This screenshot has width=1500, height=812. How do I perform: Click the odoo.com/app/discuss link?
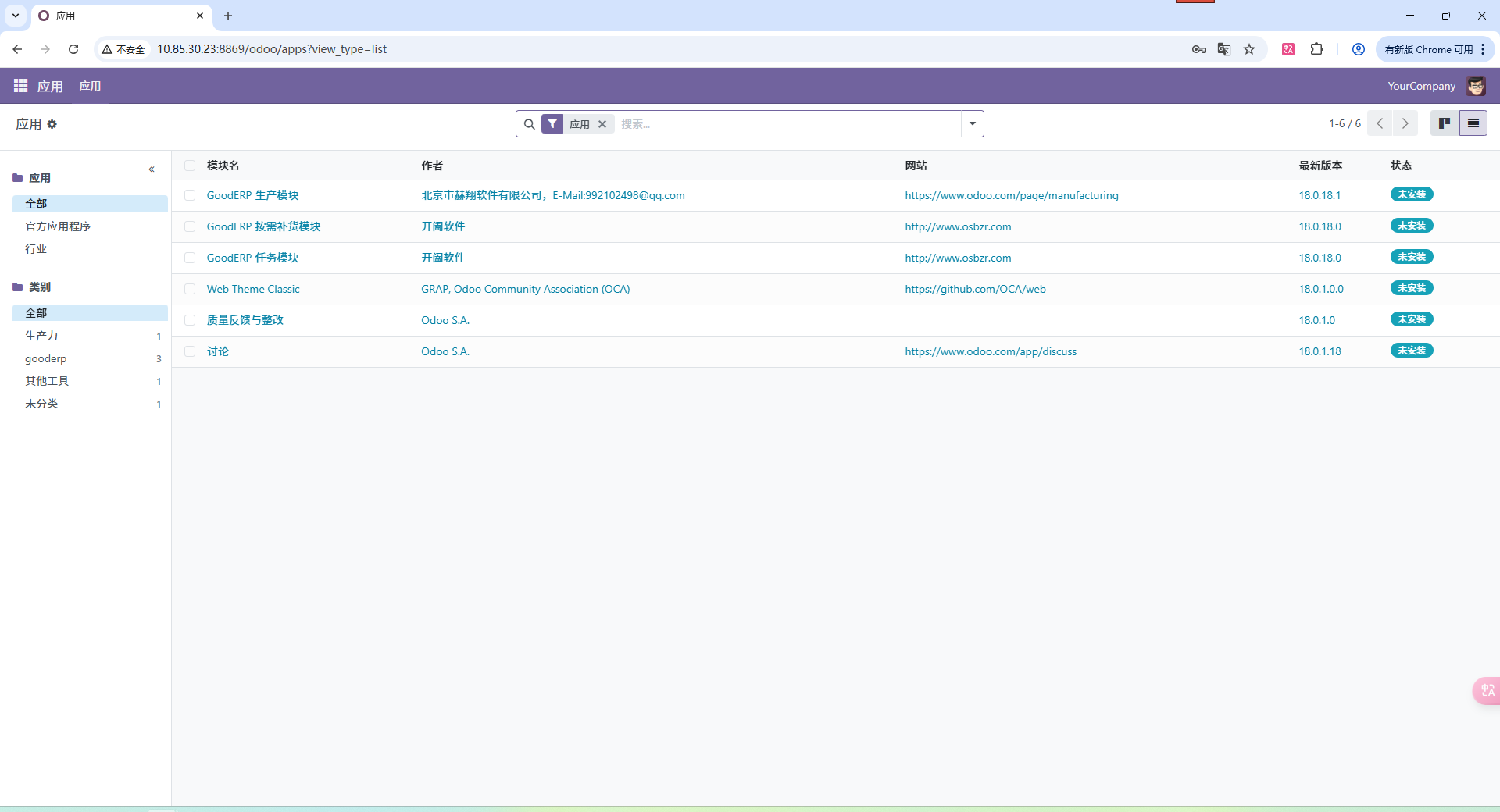(991, 351)
